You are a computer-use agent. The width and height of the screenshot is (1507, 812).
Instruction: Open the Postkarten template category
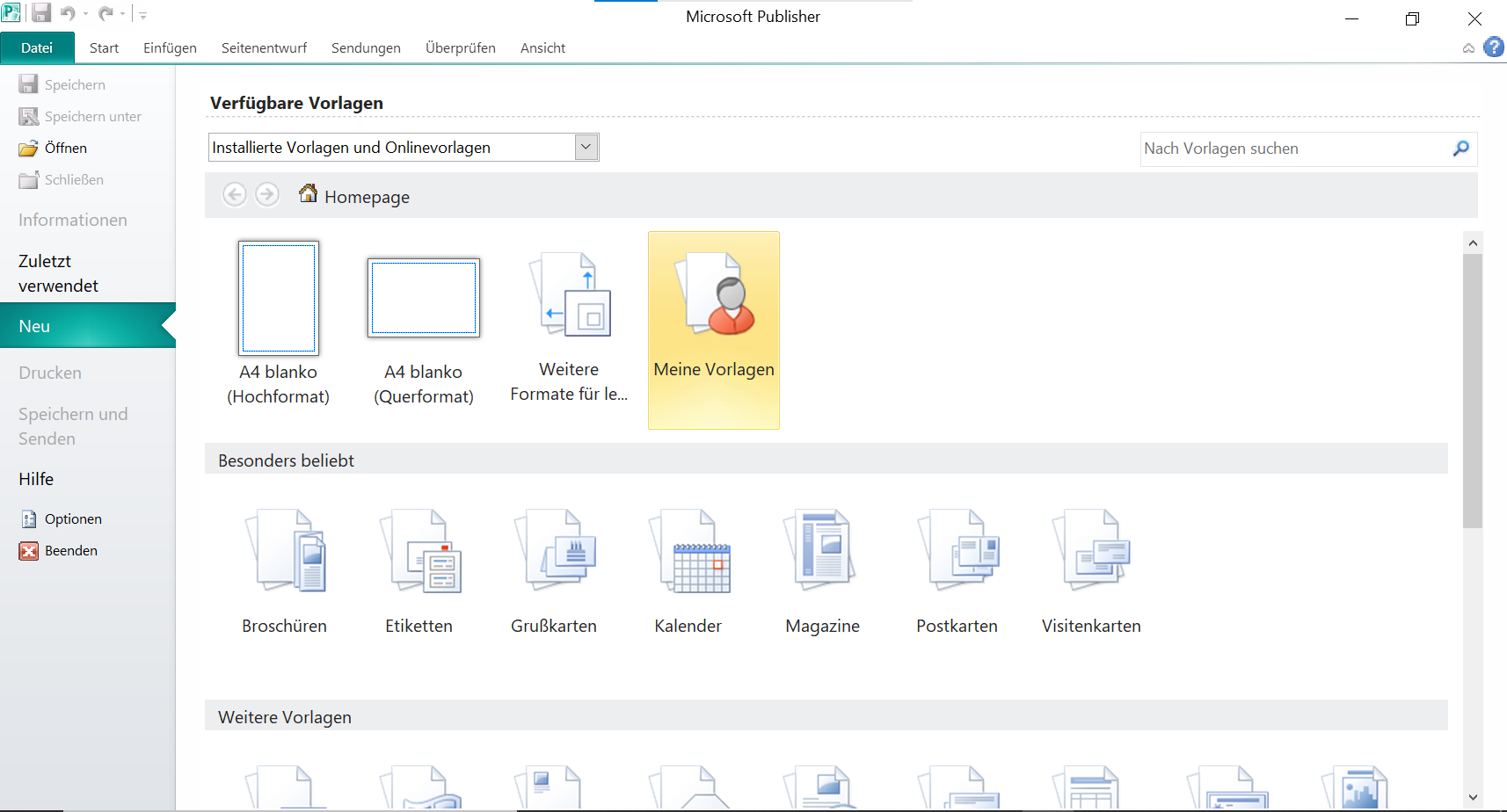click(x=957, y=571)
